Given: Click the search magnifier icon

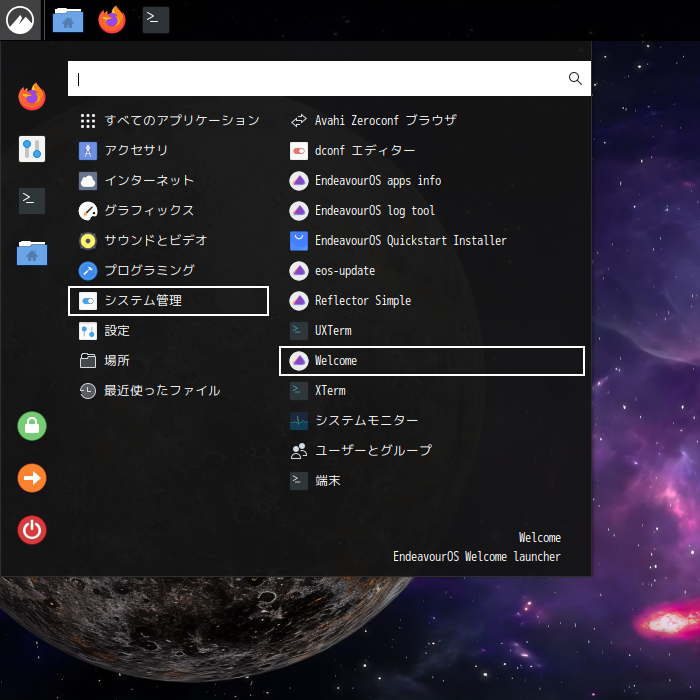Looking at the screenshot, I should click(x=575, y=79).
